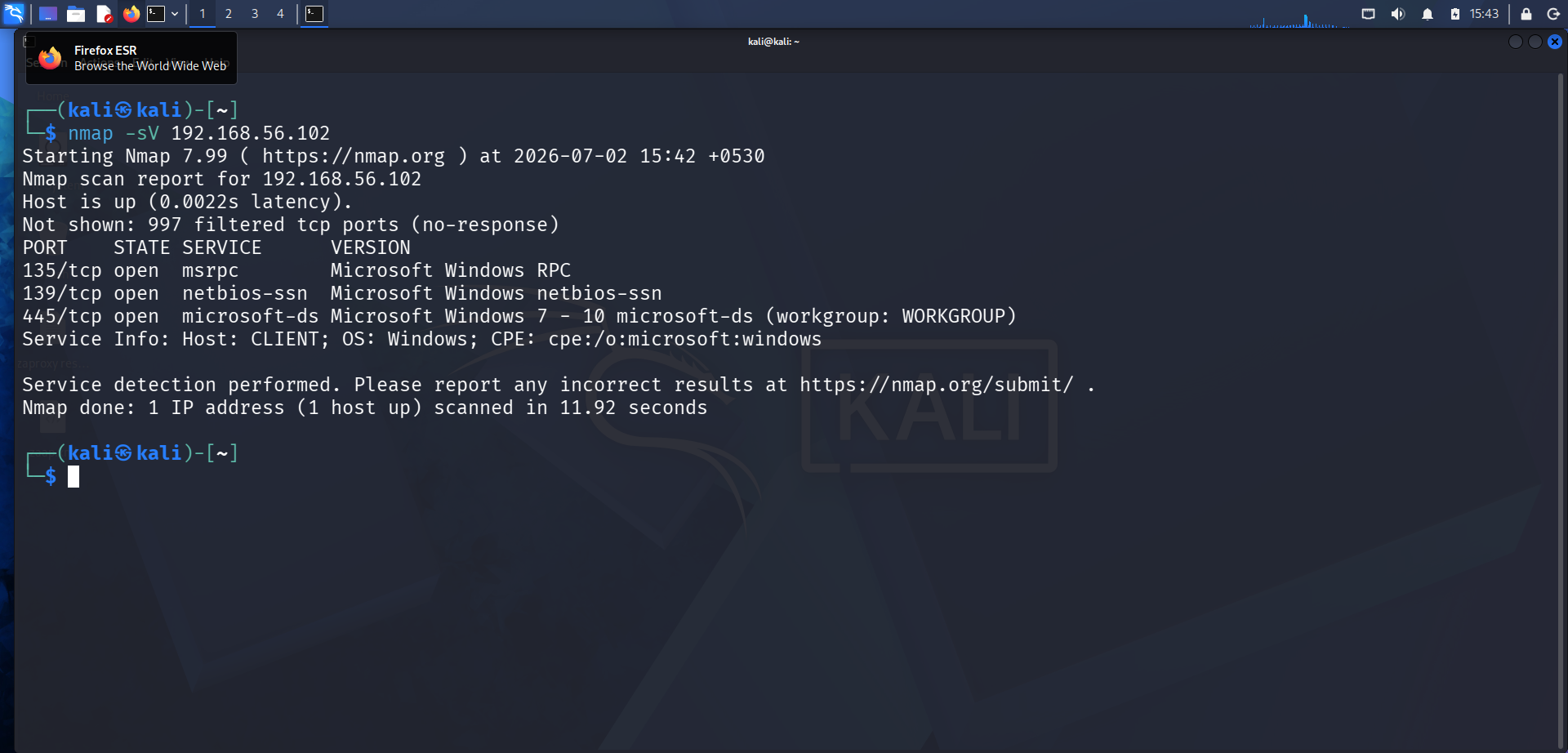
Task: Click the terminal scrollbar on right edge
Action: (1561, 408)
